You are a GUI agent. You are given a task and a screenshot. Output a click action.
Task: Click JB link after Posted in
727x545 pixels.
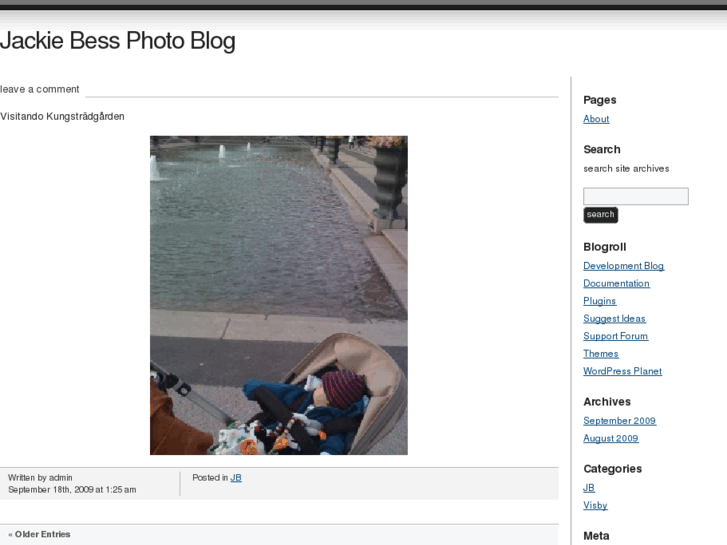point(236,478)
